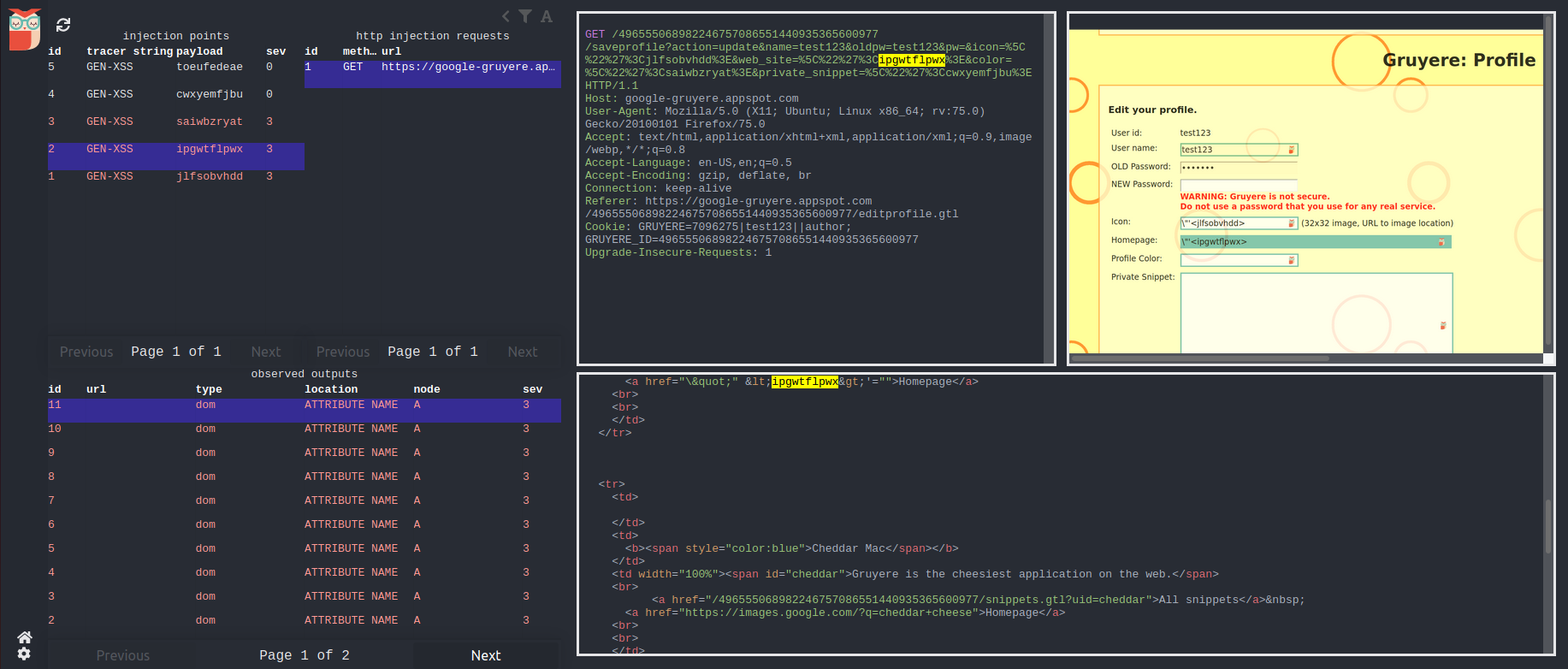Sort observed outputs by location column
The image size is (1568, 669).
click(331, 389)
